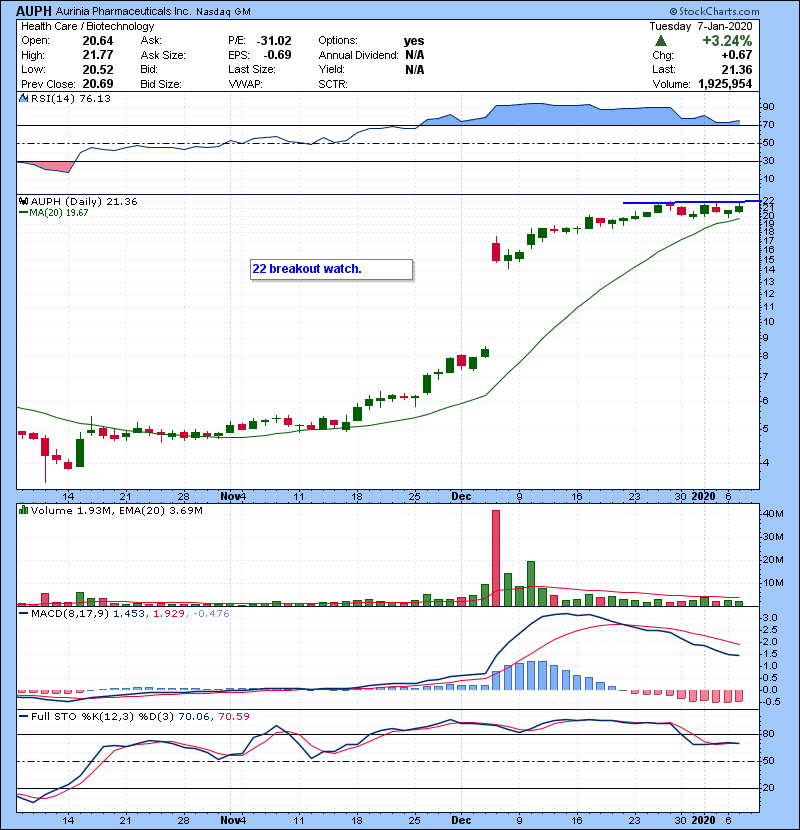Viewport: 800px width, 830px height.
Task: Click the Prev Close value 20.69
Action: [98, 84]
